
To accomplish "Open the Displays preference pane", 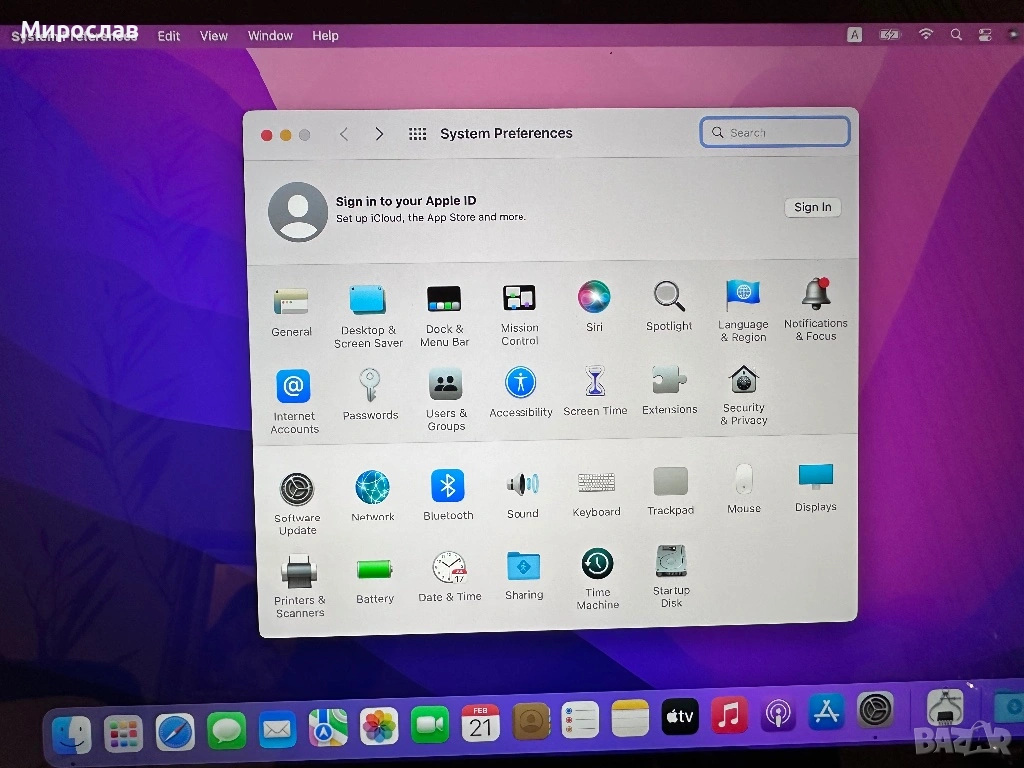I will [x=815, y=478].
